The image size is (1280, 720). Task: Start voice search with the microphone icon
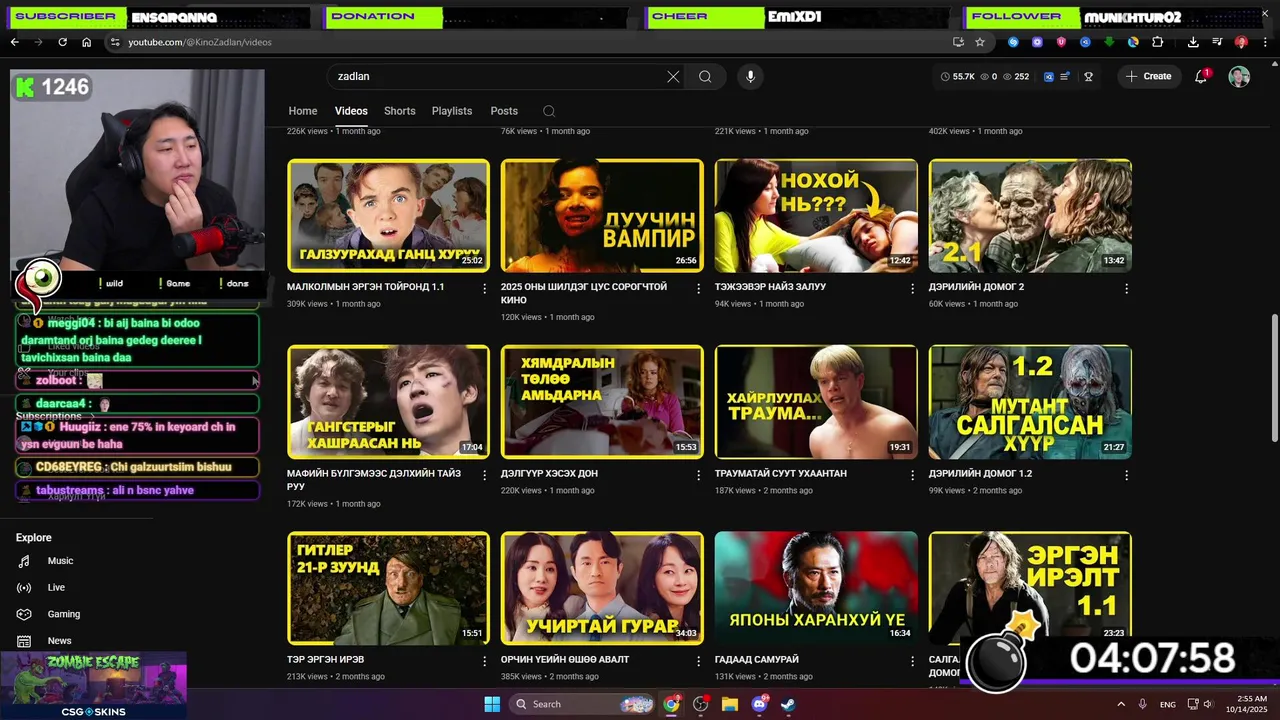pyautogui.click(x=750, y=76)
